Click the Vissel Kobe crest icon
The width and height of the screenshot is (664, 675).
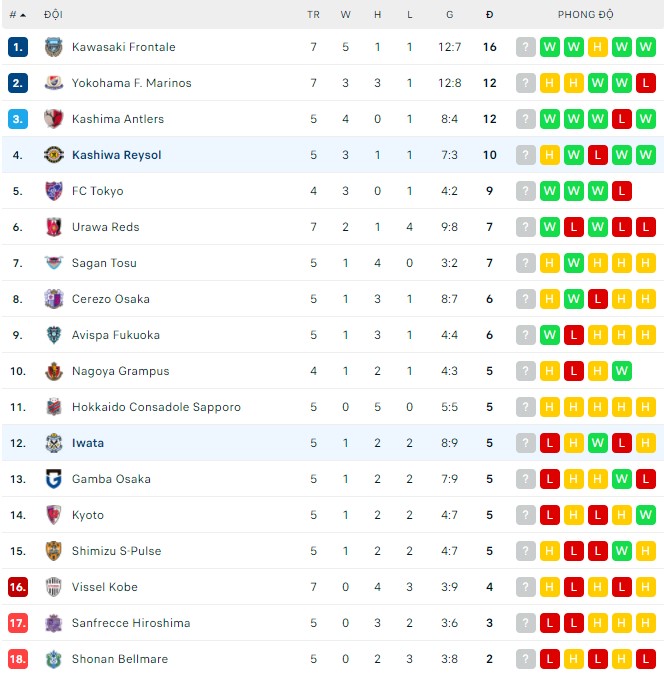(54, 587)
